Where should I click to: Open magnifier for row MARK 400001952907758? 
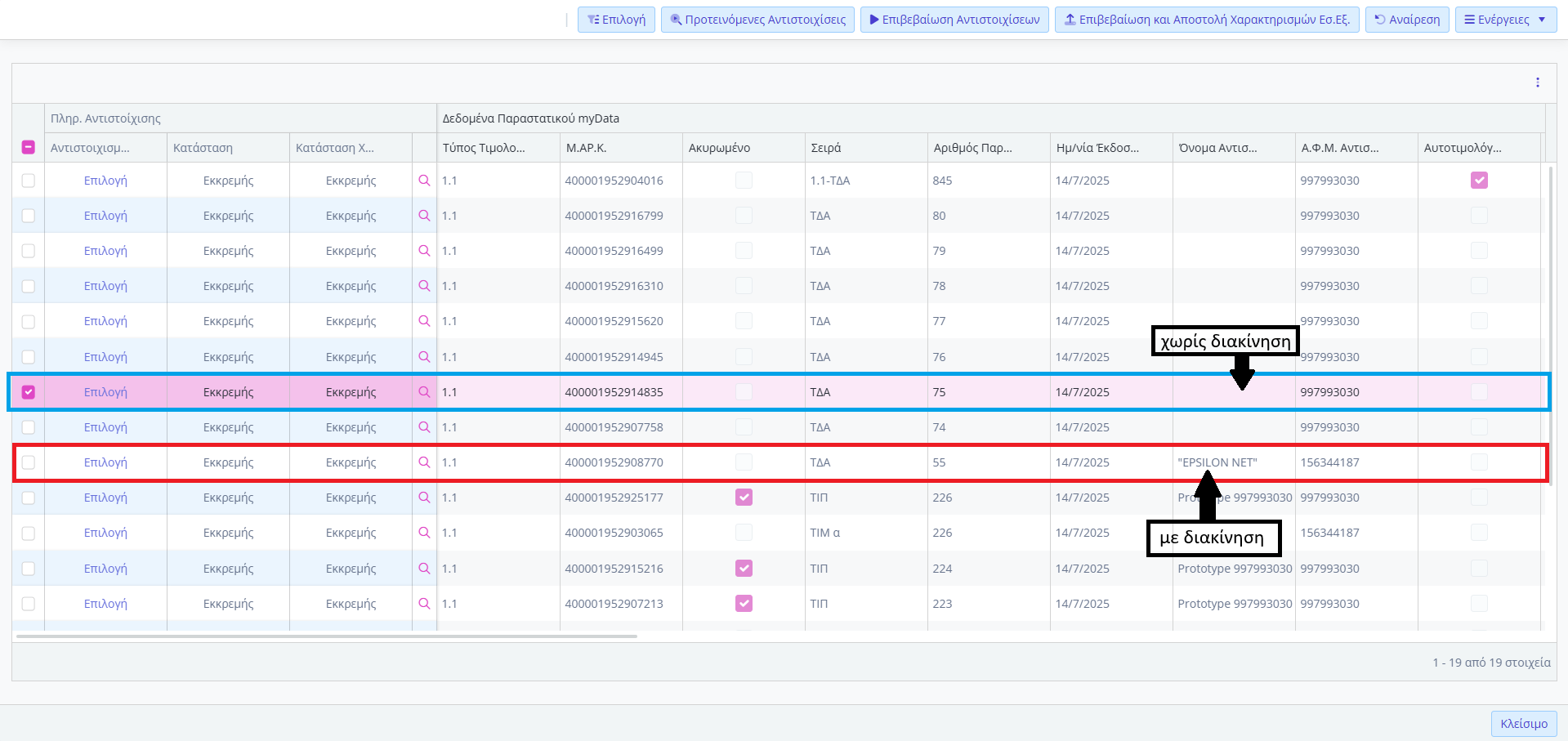point(424,427)
